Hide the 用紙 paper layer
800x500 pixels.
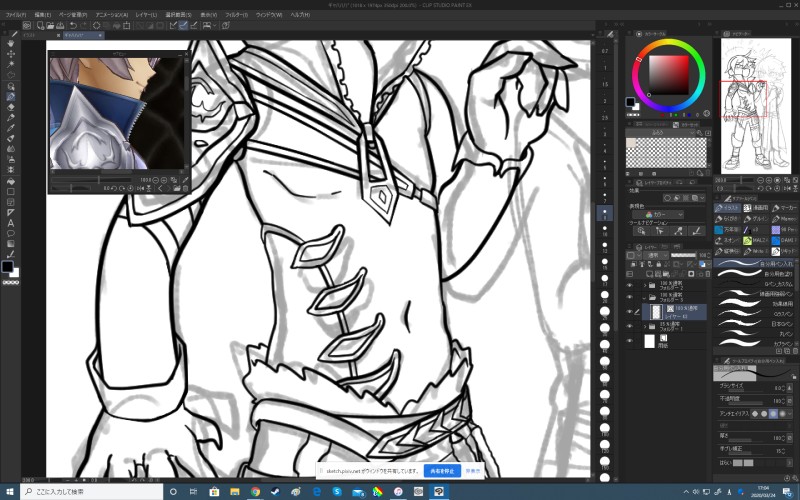[630, 341]
